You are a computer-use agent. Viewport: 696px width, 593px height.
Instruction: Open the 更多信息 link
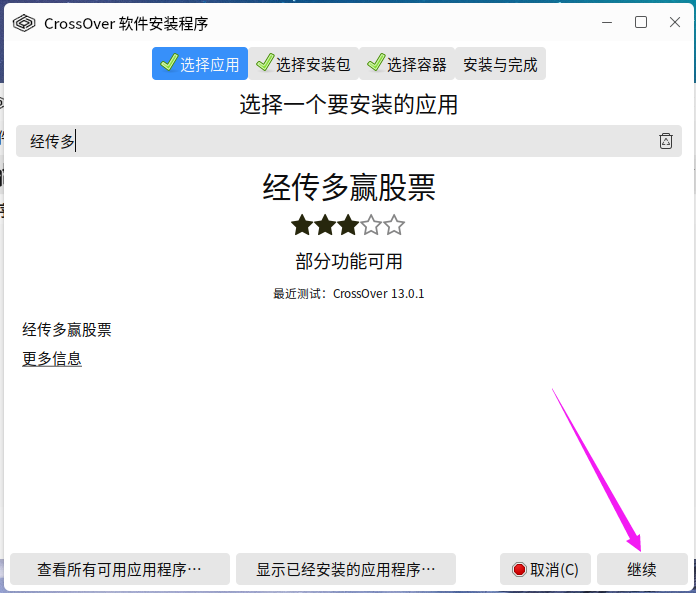point(52,359)
